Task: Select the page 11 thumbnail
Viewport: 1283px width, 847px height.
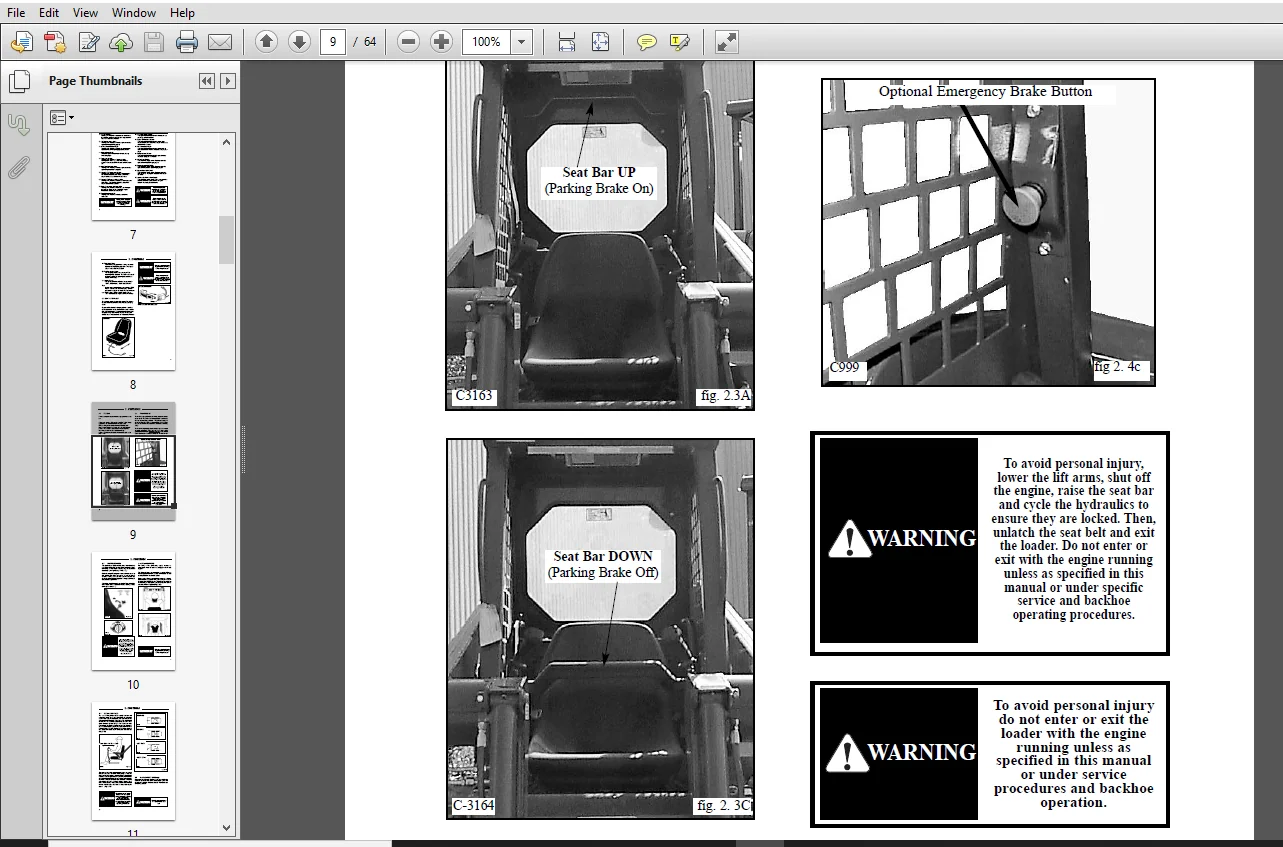Action: pyautogui.click(x=133, y=761)
